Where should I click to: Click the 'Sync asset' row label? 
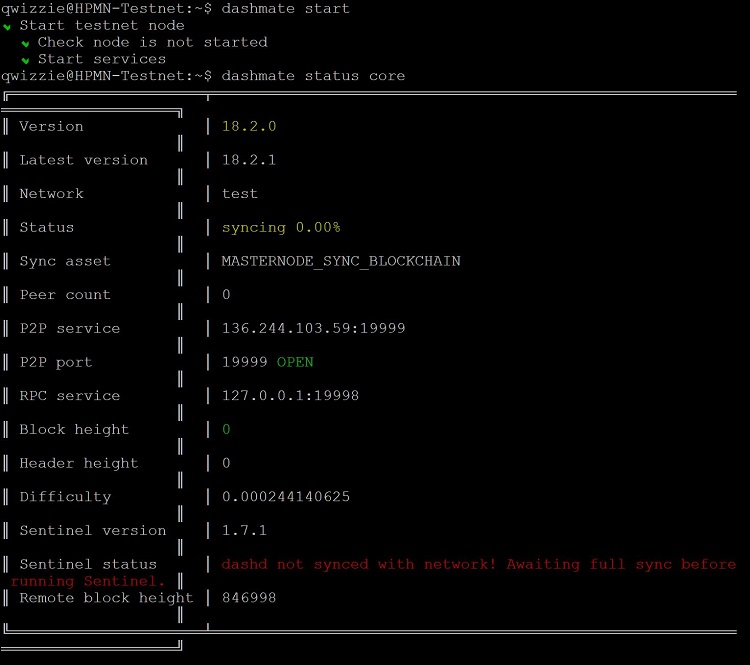click(65, 261)
